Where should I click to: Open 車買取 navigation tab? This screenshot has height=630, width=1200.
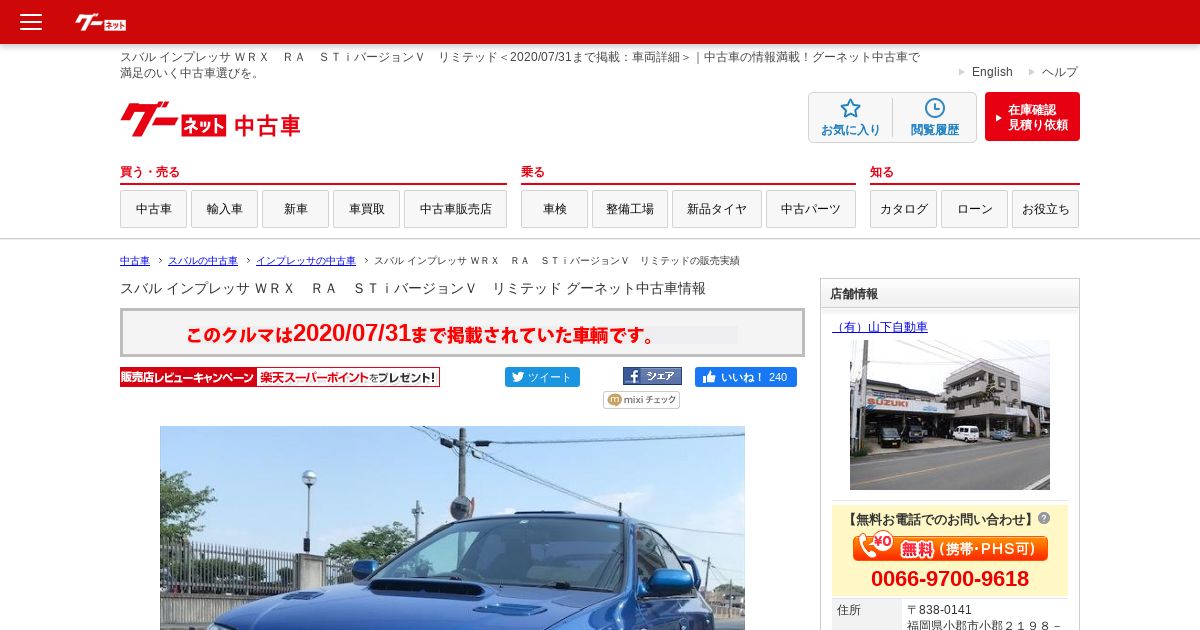pos(366,209)
